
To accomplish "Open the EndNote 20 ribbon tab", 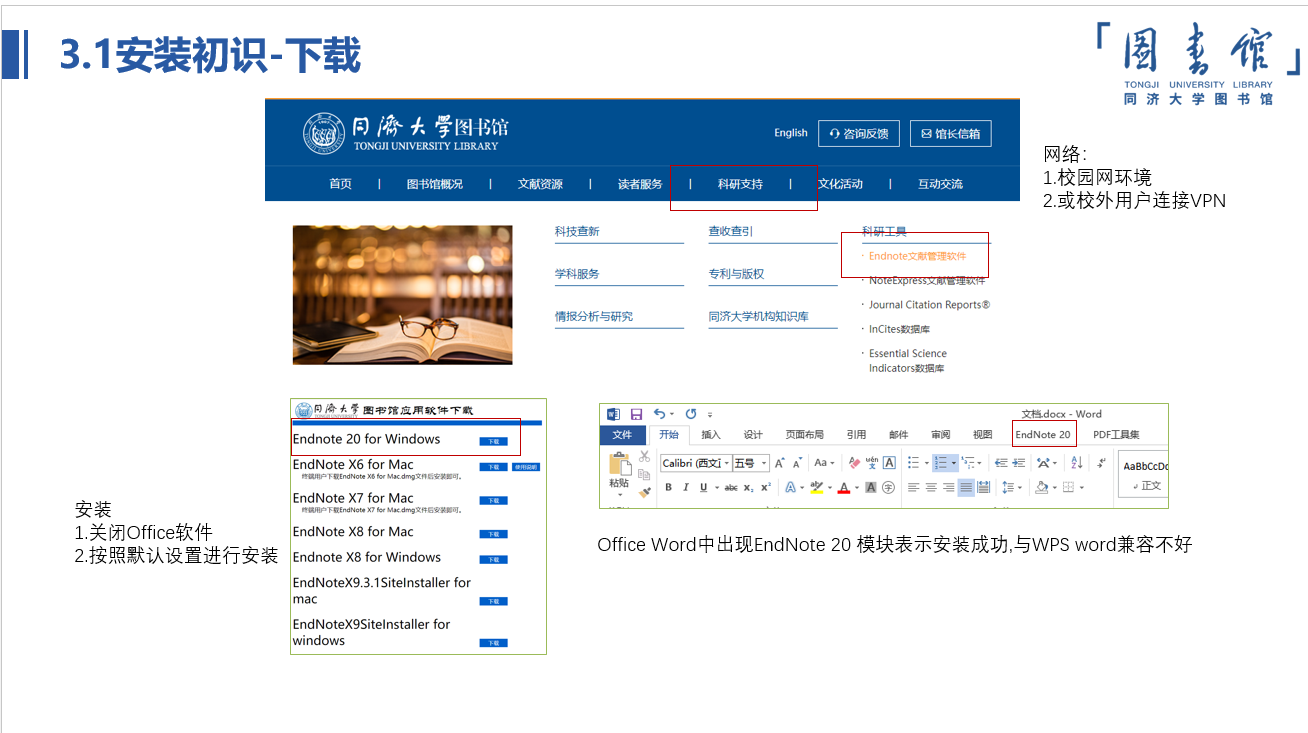I will [1043, 434].
